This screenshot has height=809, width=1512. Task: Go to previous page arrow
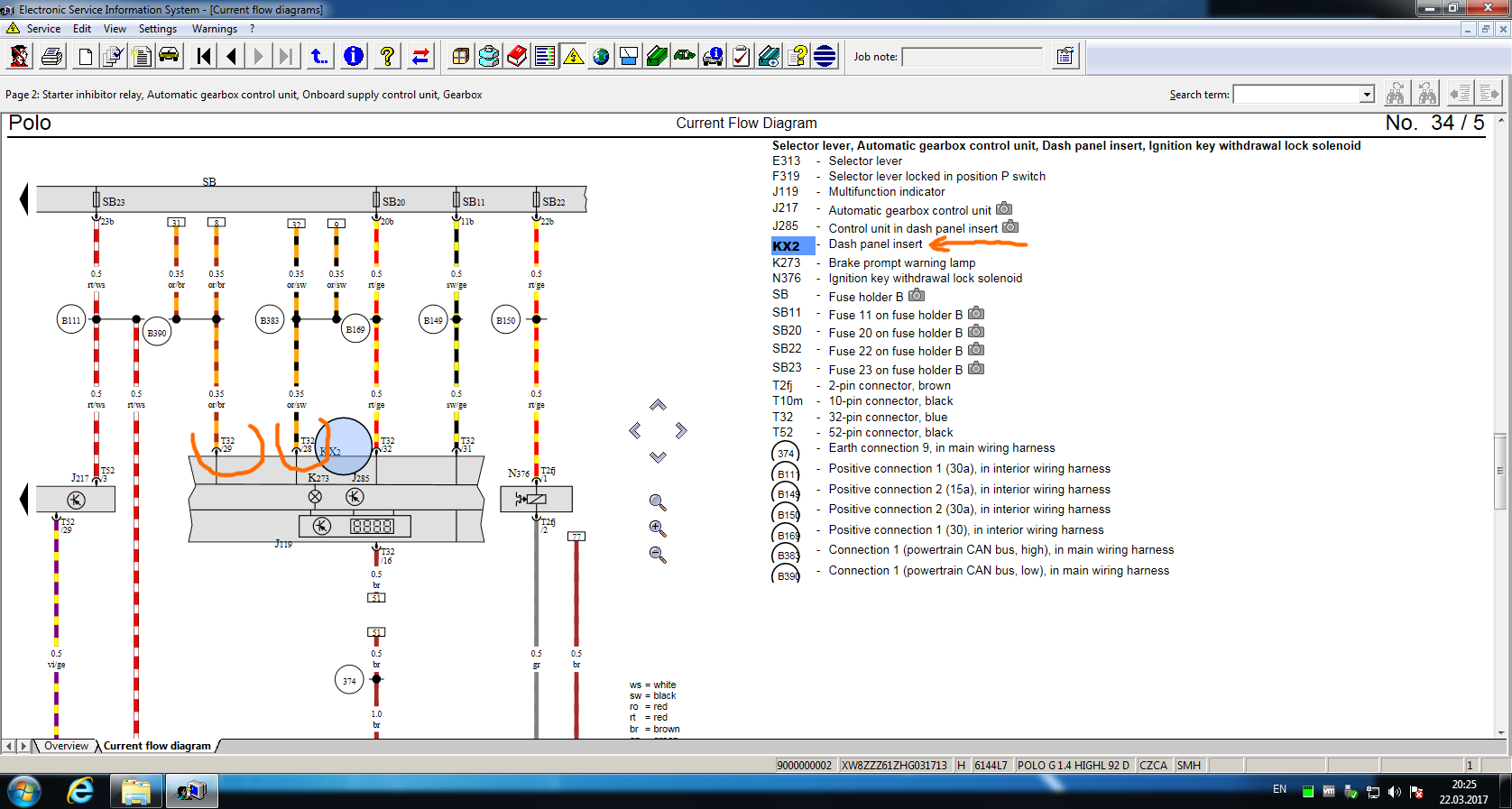(232, 57)
